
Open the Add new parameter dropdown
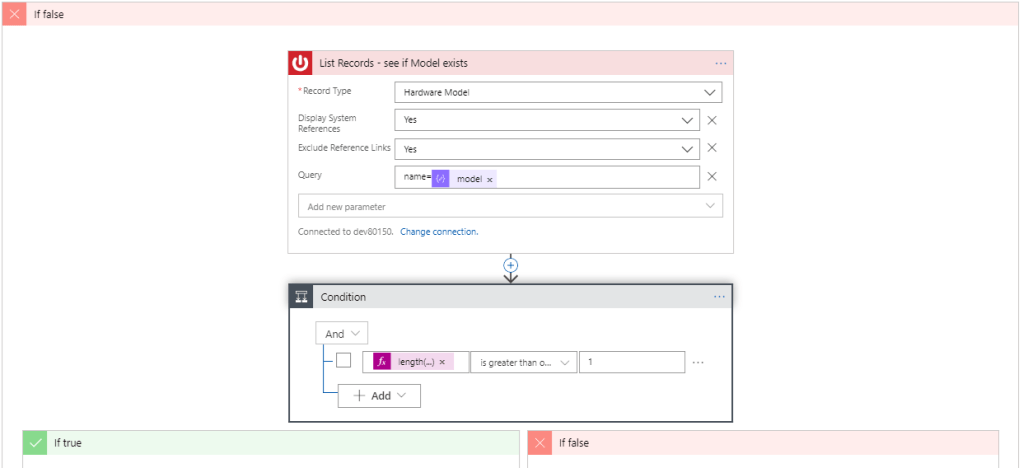pos(510,206)
